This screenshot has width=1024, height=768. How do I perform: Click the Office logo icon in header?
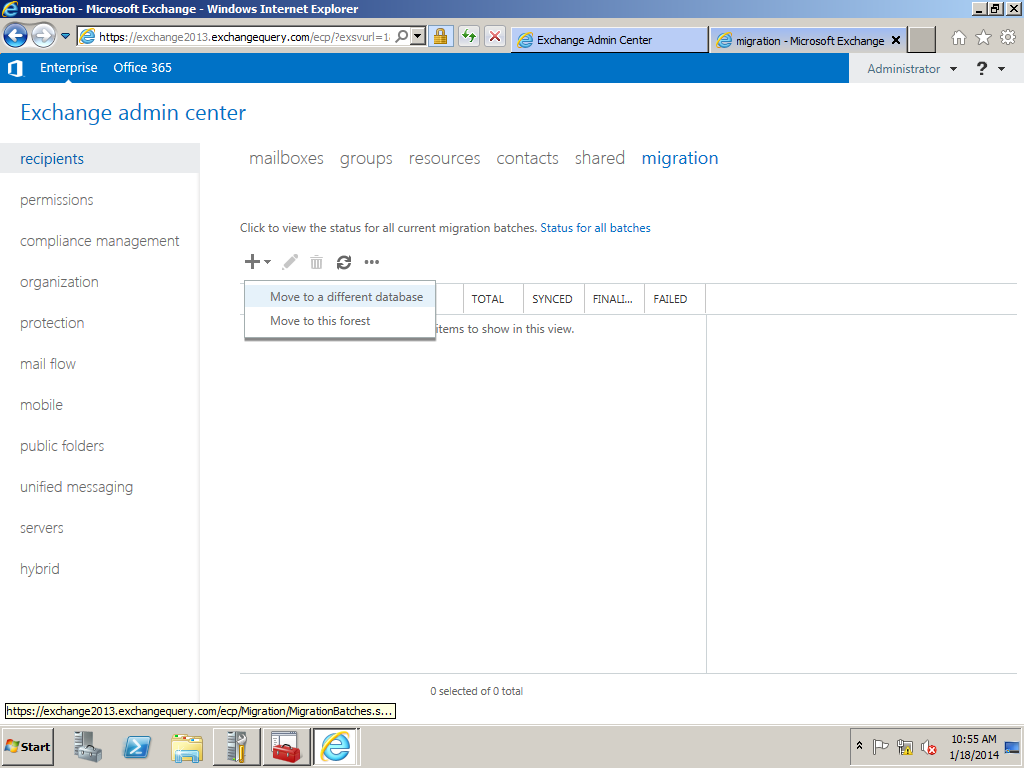click(15, 68)
